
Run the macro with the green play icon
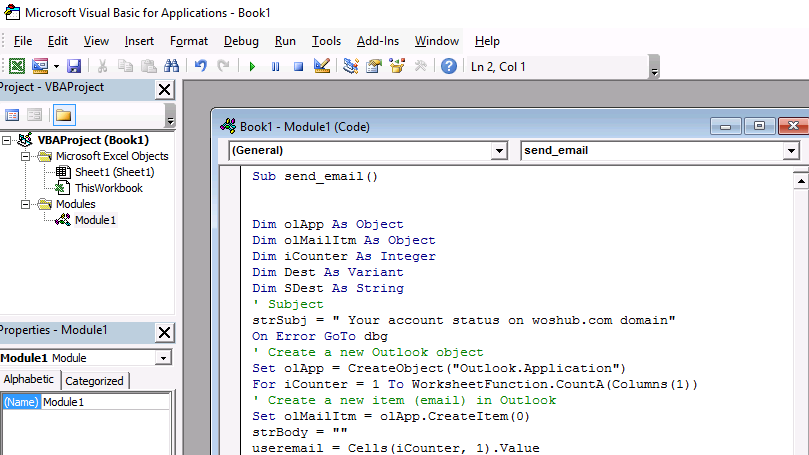pos(252,67)
